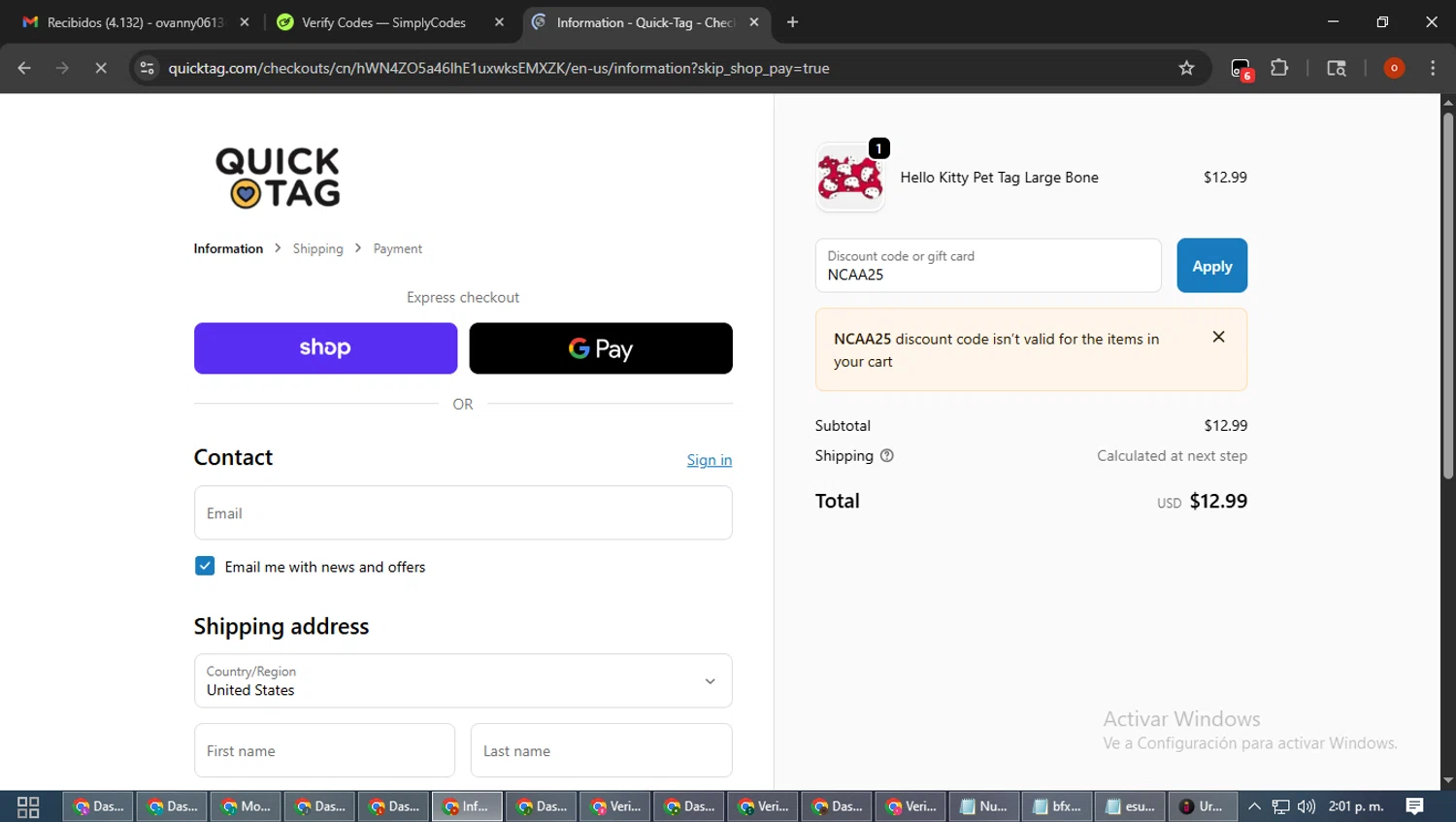
Task: Show hidden system tray icons
Action: pos(1254,806)
